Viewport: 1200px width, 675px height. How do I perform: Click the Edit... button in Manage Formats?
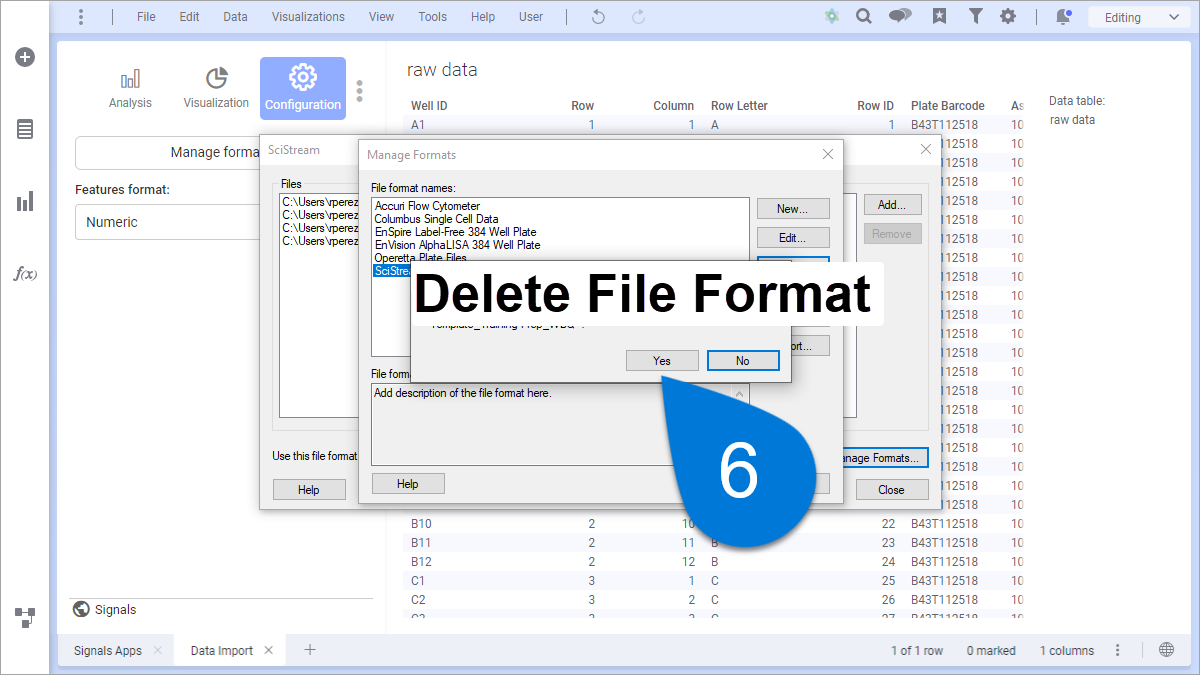click(x=794, y=238)
